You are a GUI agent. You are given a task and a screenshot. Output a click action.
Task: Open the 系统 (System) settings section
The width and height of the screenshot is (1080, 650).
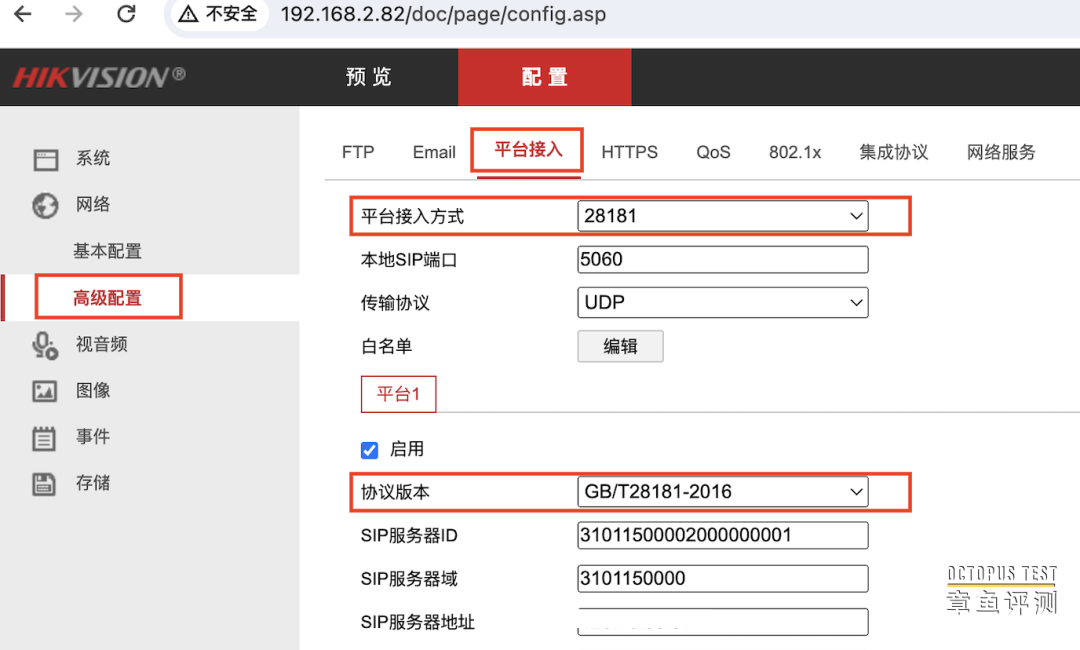pos(92,158)
